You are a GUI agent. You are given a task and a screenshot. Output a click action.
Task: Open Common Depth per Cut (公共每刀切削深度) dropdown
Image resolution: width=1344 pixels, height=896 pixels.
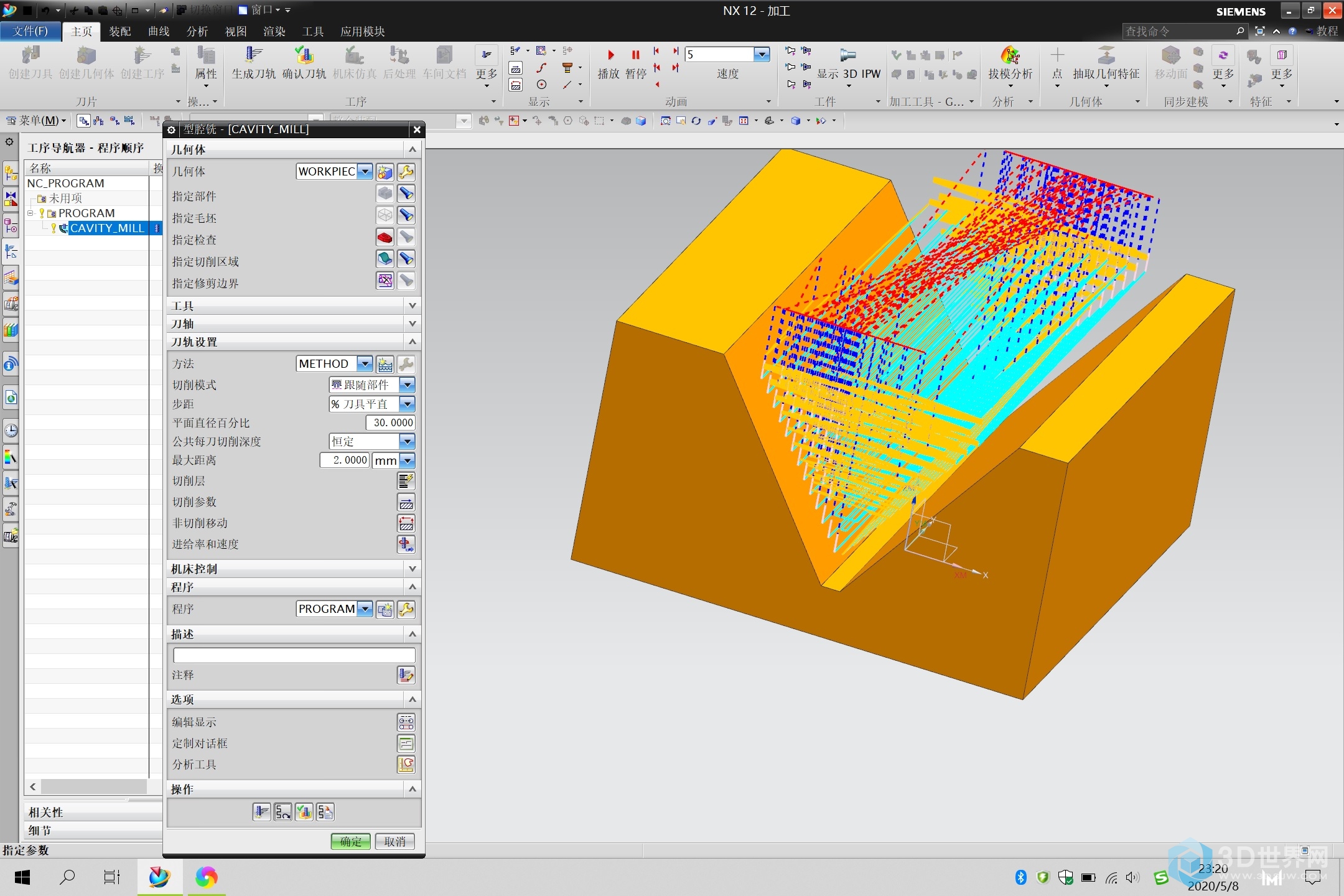tap(407, 441)
